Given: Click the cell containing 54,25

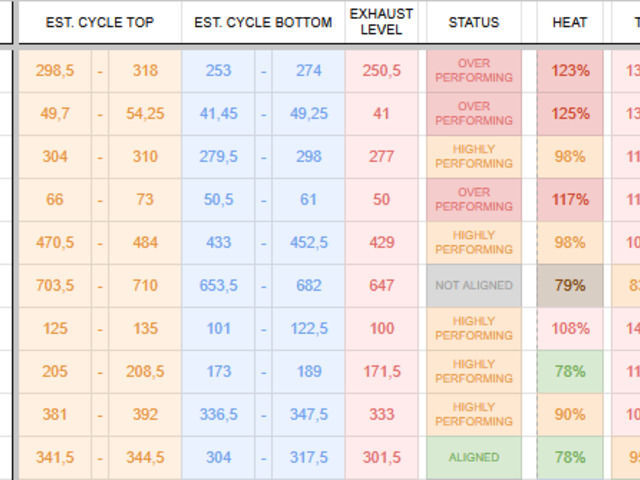Looking at the screenshot, I should [145, 114].
